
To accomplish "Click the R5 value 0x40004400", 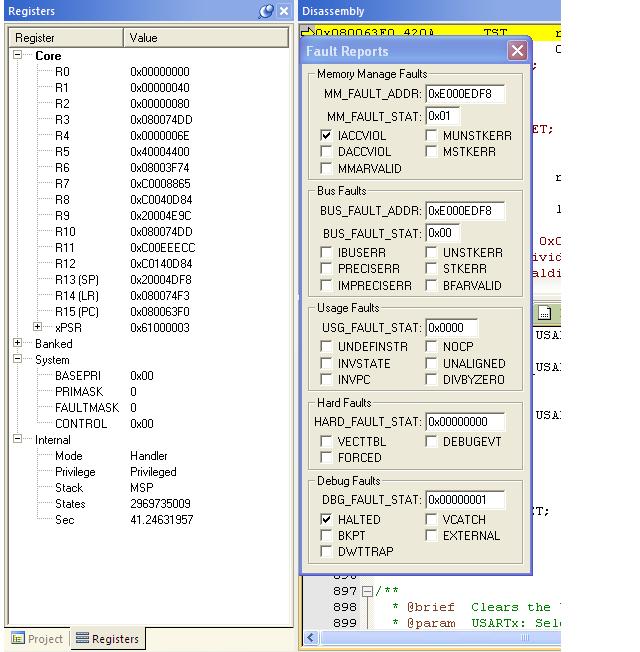I will click(x=160, y=152).
